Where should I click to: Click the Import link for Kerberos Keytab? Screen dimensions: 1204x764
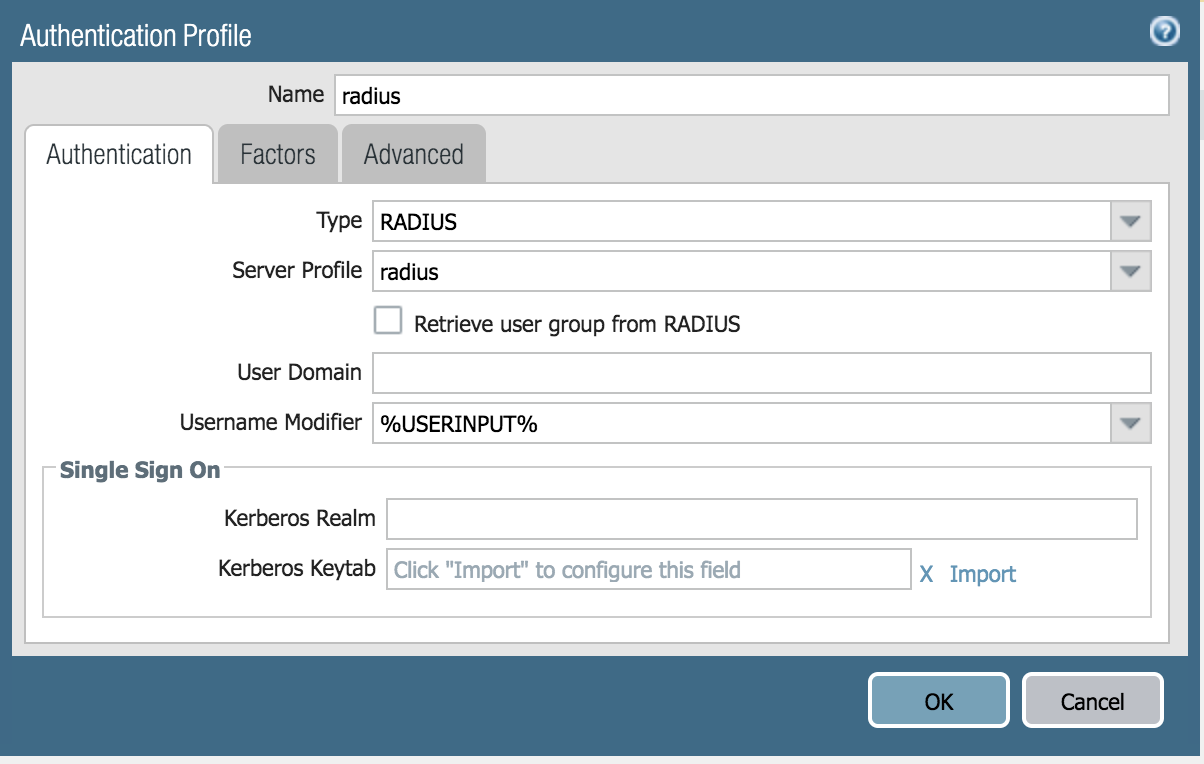click(982, 574)
